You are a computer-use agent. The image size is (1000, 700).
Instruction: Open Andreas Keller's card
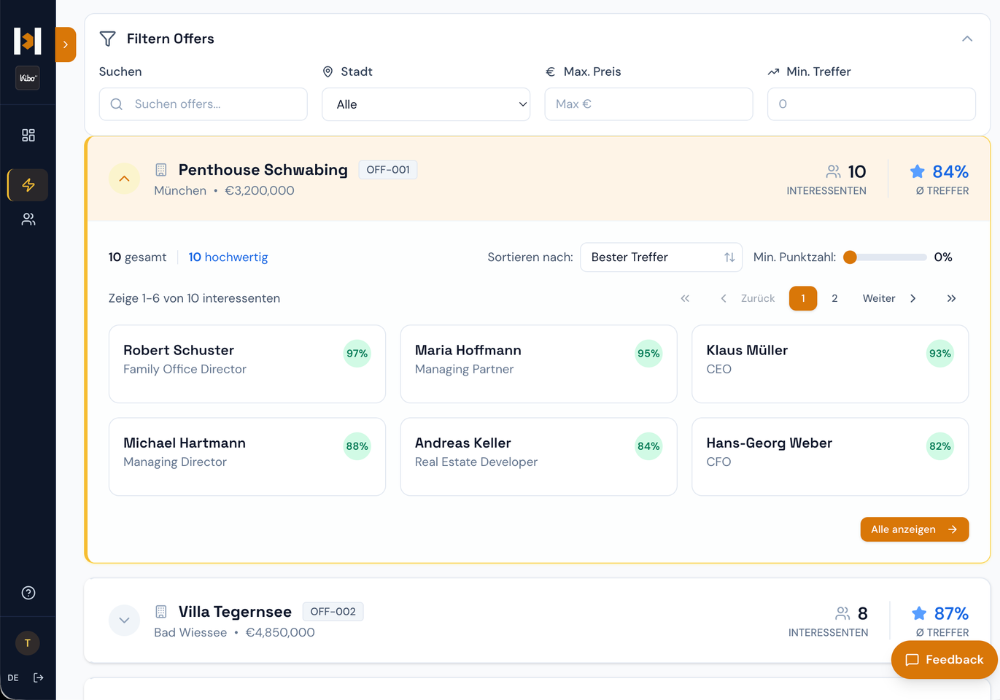coord(538,456)
